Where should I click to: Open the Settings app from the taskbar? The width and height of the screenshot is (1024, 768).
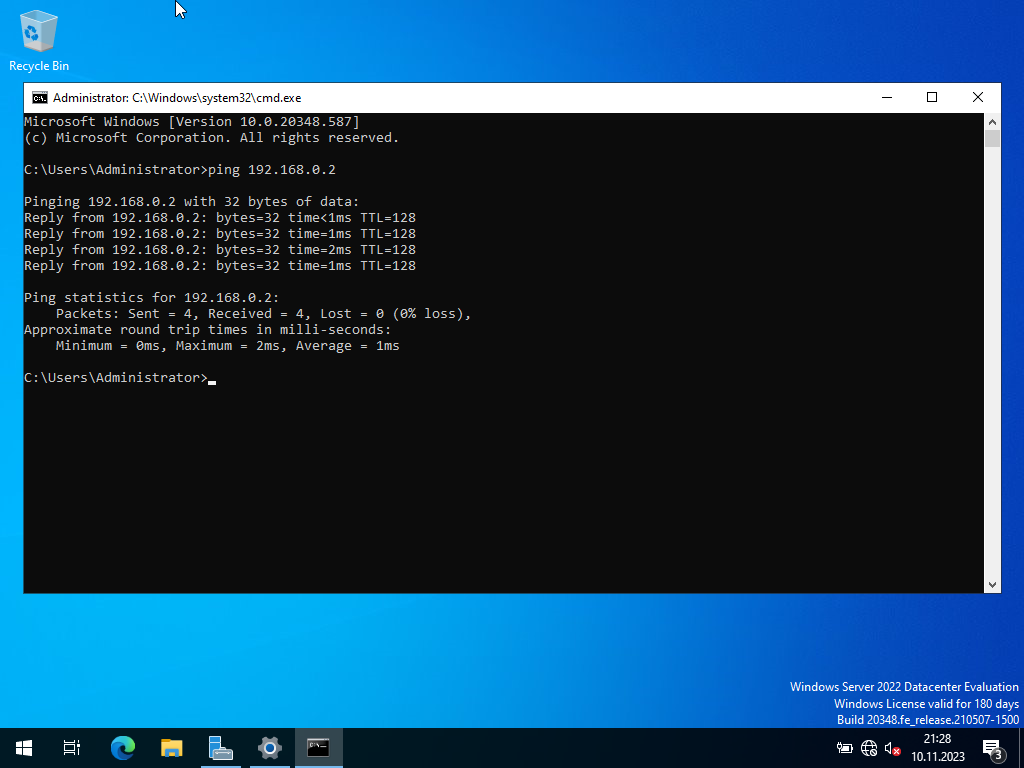coord(270,748)
